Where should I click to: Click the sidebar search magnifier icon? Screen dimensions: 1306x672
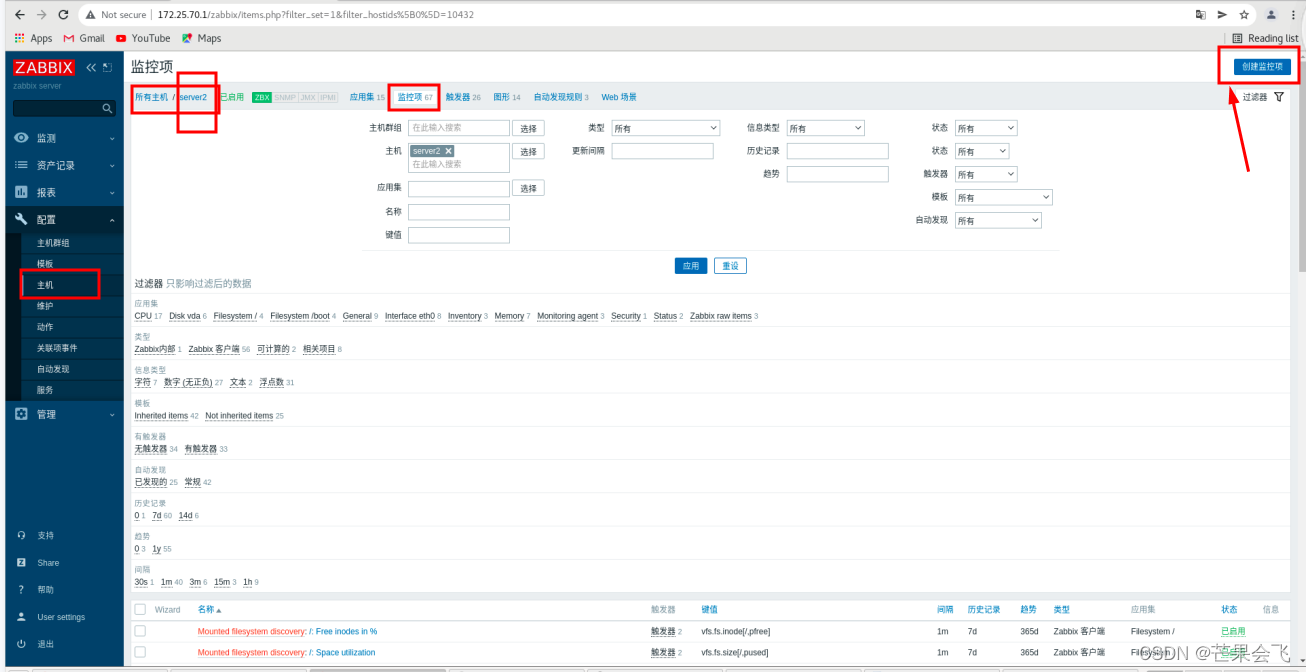pyautogui.click(x=108, y=108)
